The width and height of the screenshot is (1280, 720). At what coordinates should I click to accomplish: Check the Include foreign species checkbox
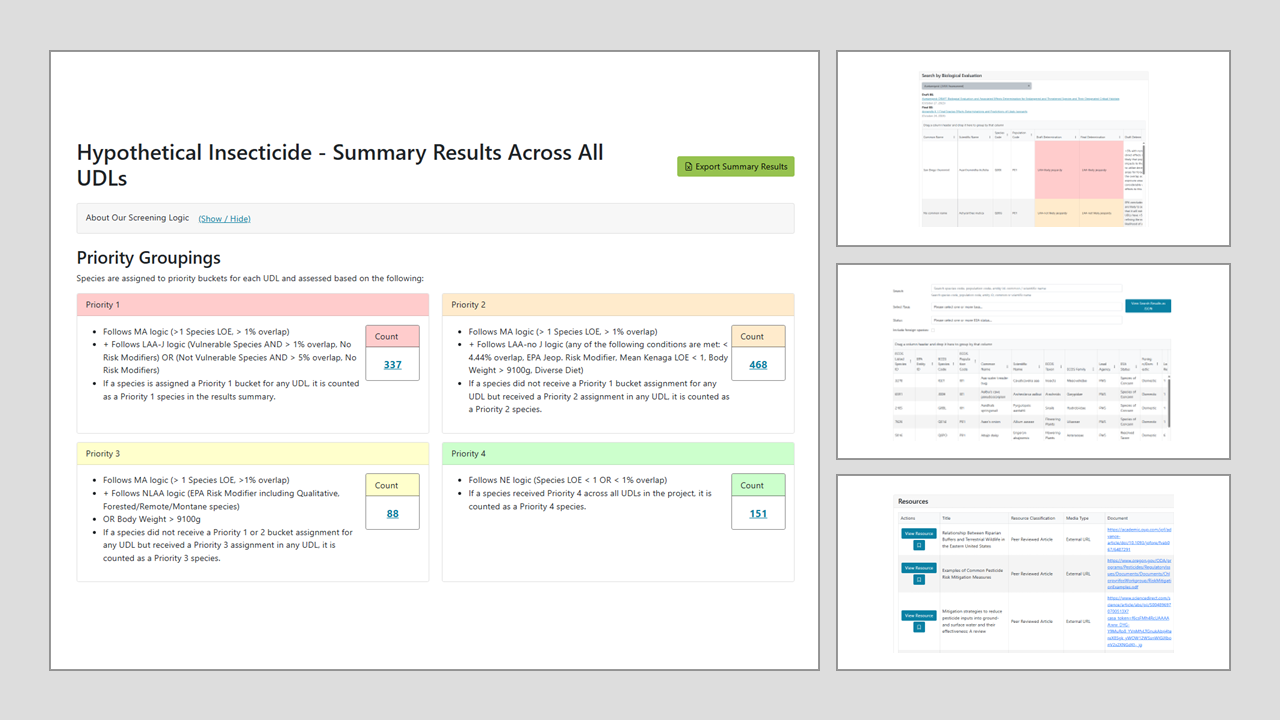[934, 330]
